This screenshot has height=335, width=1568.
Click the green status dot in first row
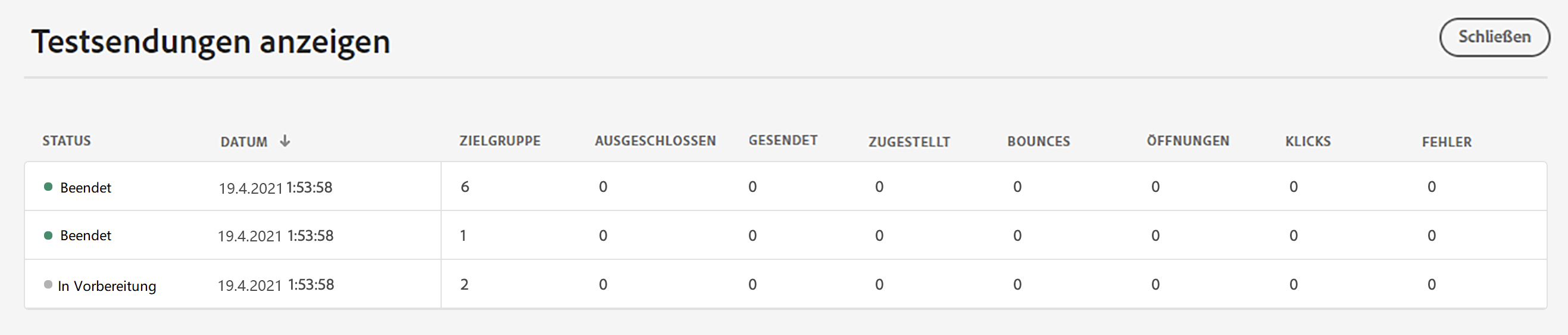click(x=49, y=187)
